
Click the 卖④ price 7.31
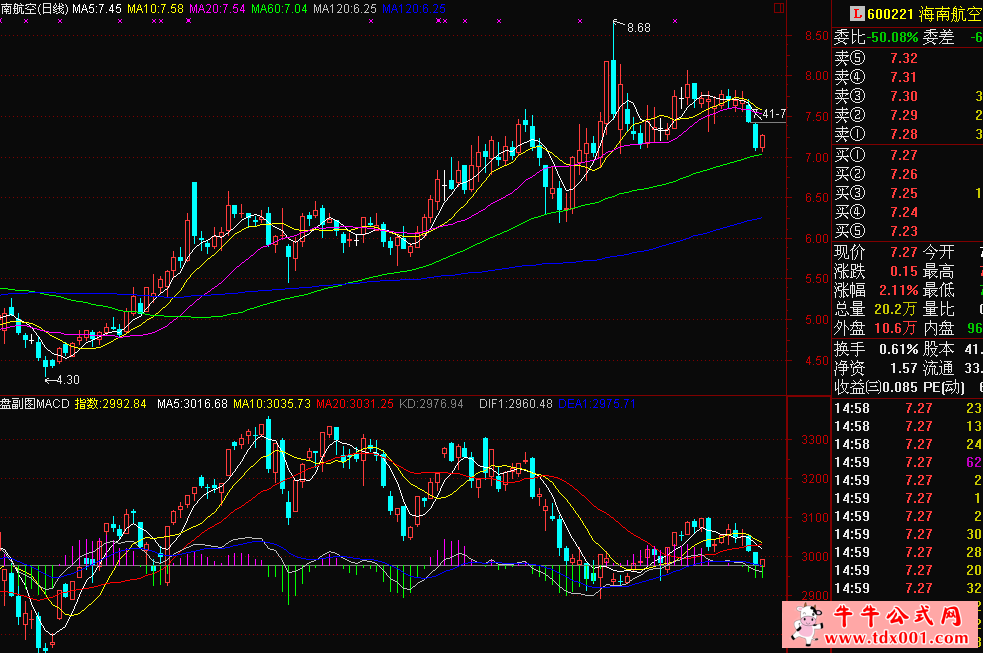tap(904, 77)
